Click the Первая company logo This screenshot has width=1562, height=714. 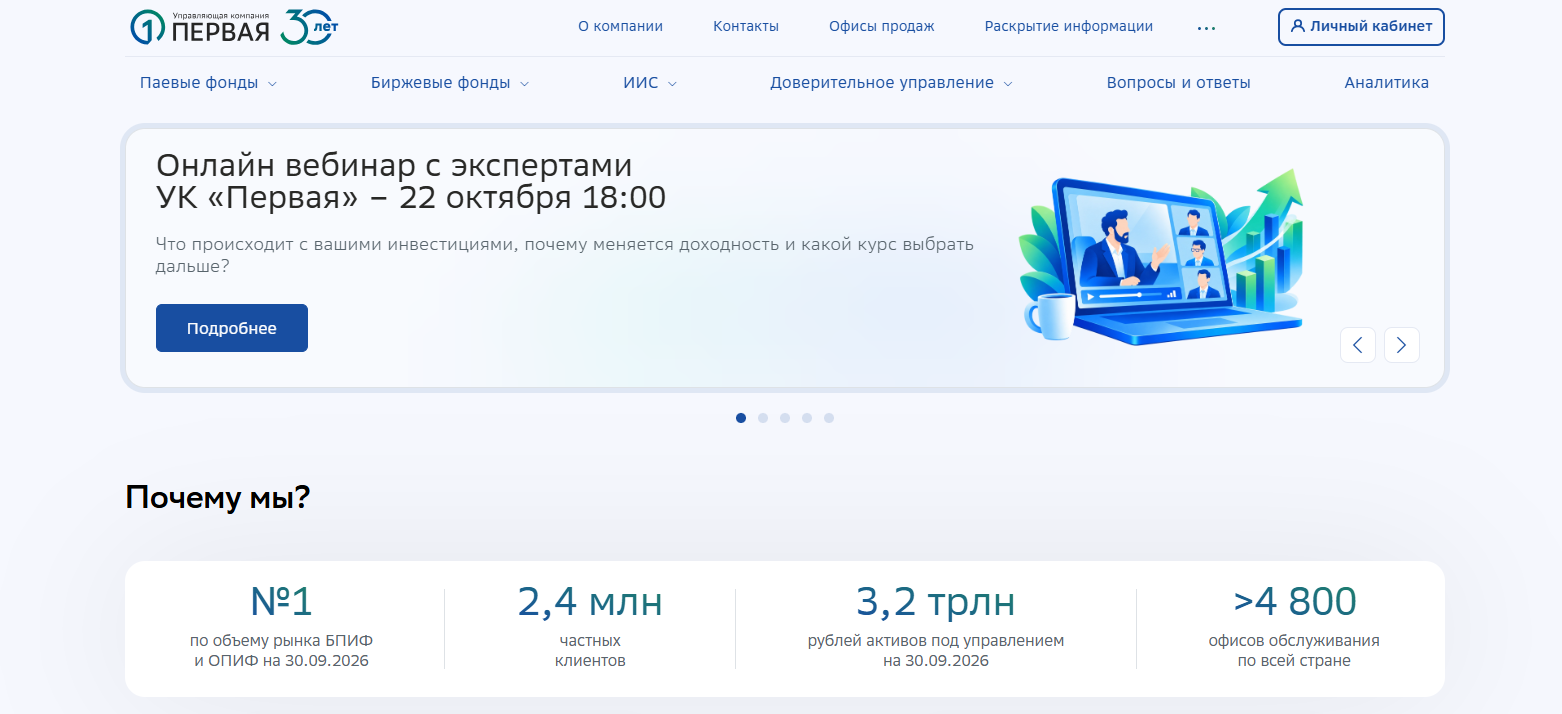coord(200,28)
